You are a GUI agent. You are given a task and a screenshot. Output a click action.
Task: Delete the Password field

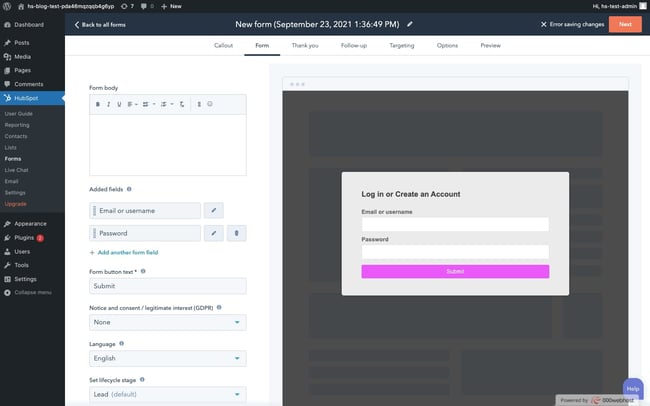tap(236, 233)
